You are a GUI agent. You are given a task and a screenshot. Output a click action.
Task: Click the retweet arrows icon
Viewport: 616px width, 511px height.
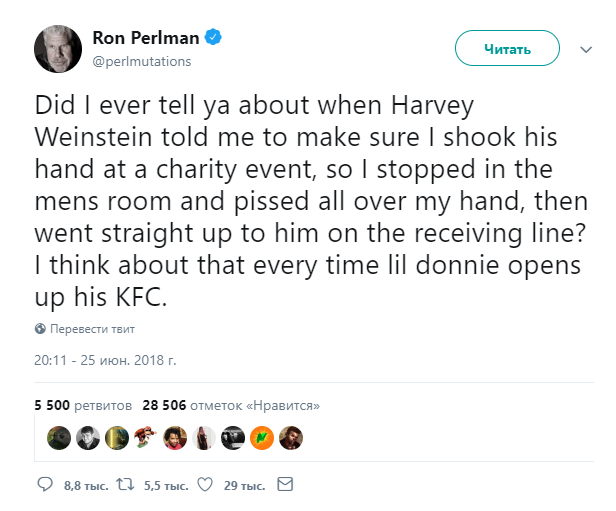pos(125,484)
